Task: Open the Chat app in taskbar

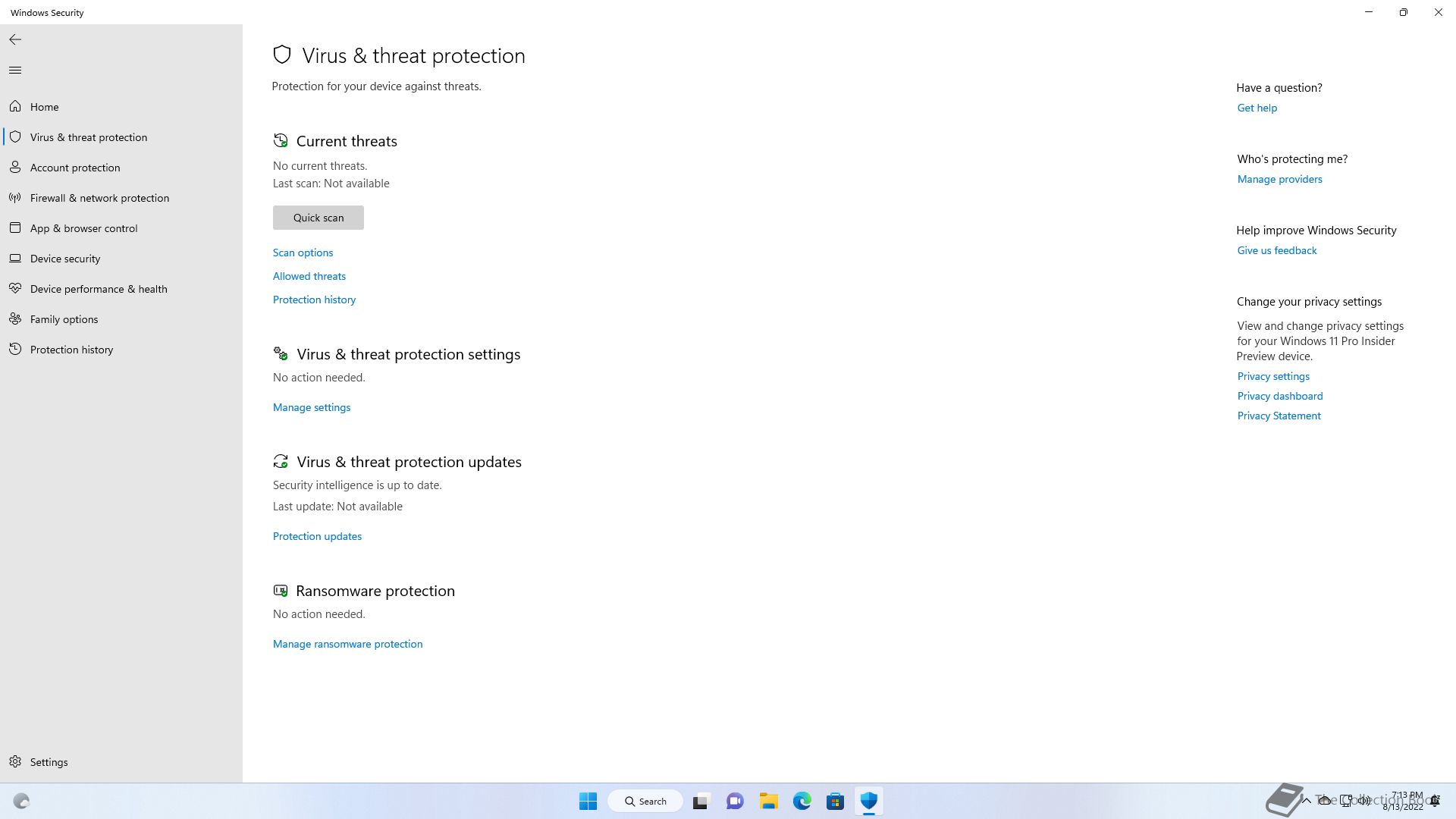Action: pos(735,801)
